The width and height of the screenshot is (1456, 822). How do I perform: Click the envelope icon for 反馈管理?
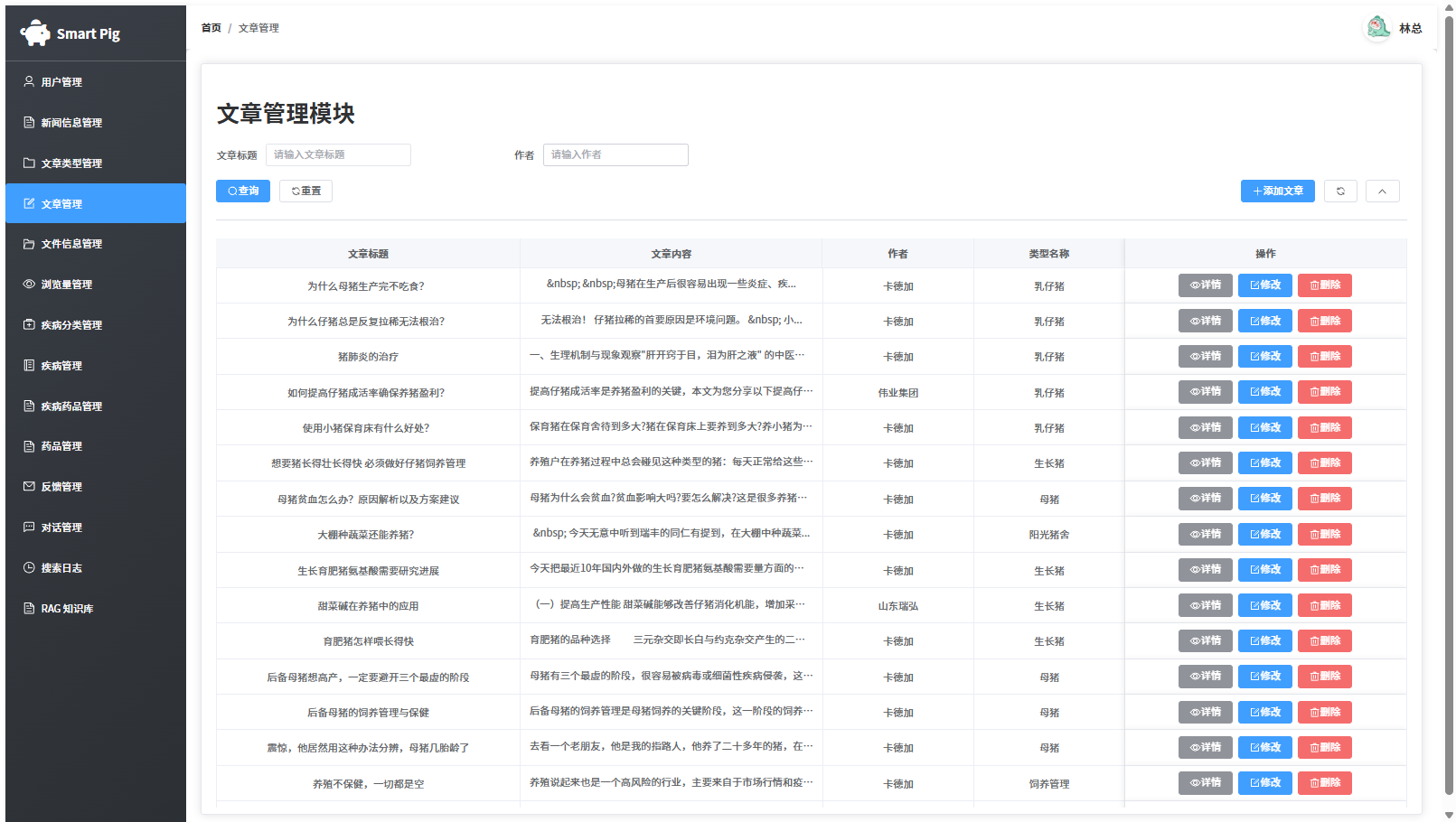(x=29, y=486)
